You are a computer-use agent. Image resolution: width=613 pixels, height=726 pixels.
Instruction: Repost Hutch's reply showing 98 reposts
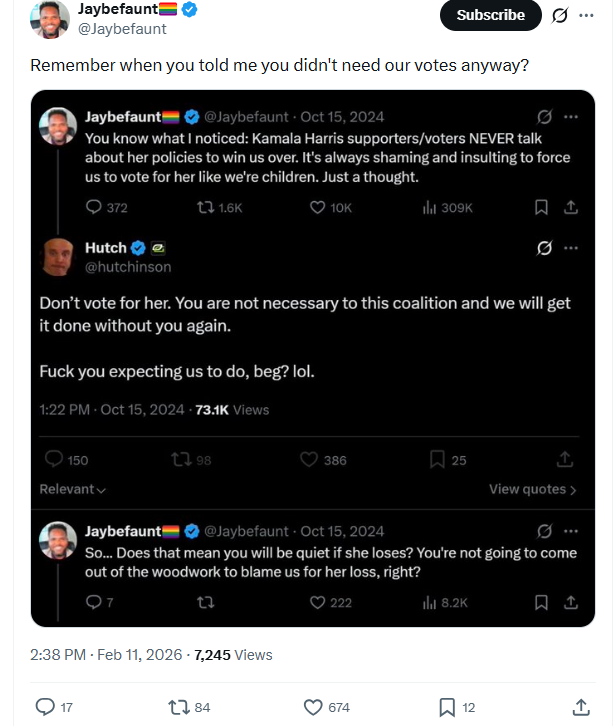point(181,460)
